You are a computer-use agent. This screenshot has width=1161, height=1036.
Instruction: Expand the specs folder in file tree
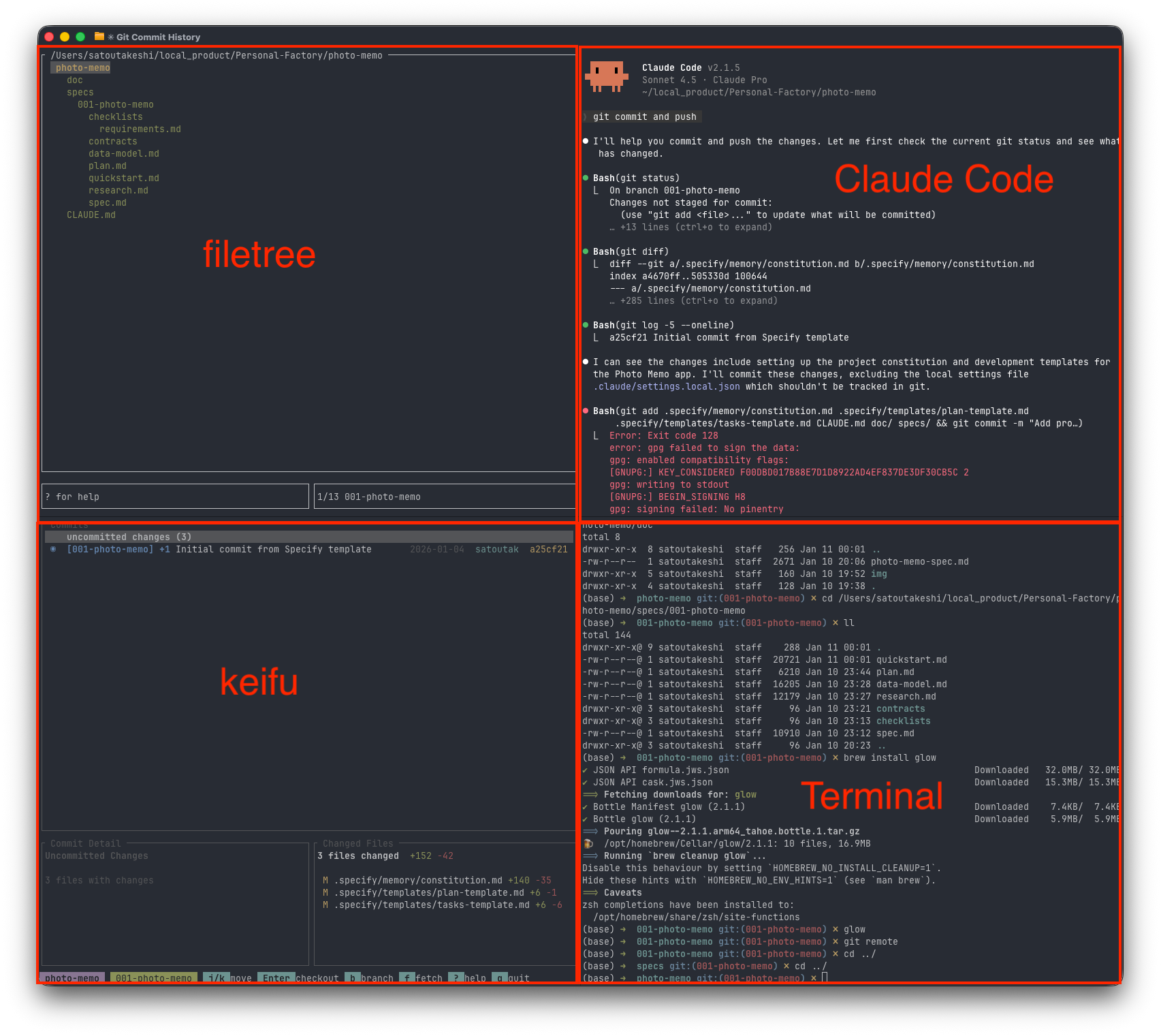pyautogui.click(x=80, y=92)
